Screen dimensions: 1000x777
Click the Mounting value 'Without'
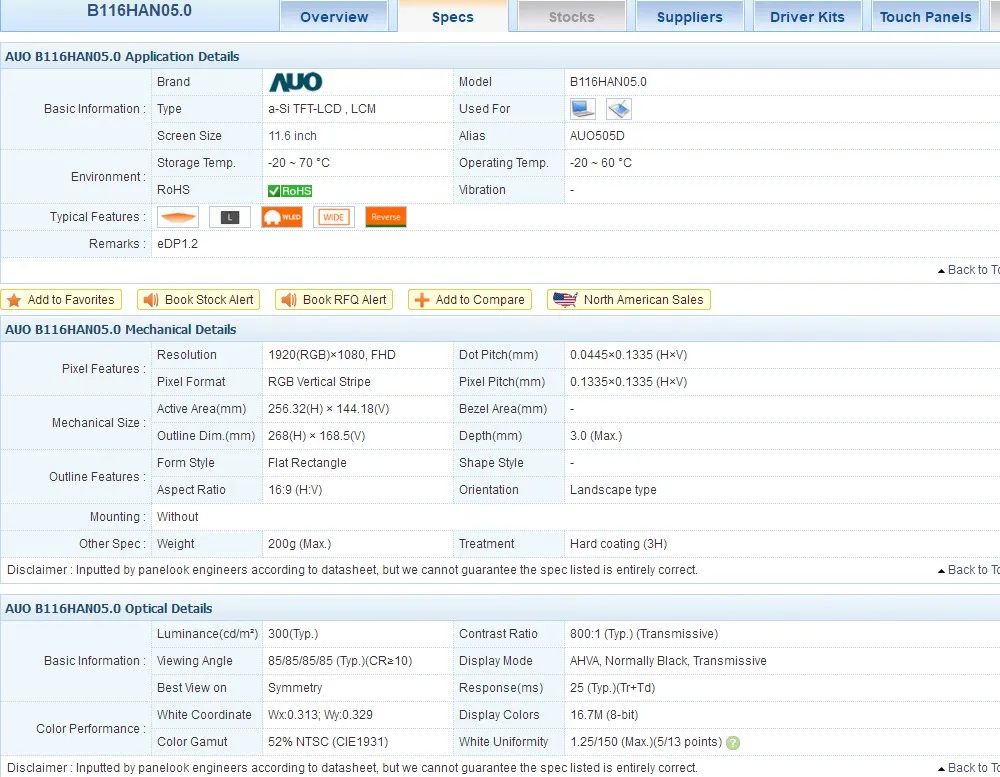tap(177, 517)
